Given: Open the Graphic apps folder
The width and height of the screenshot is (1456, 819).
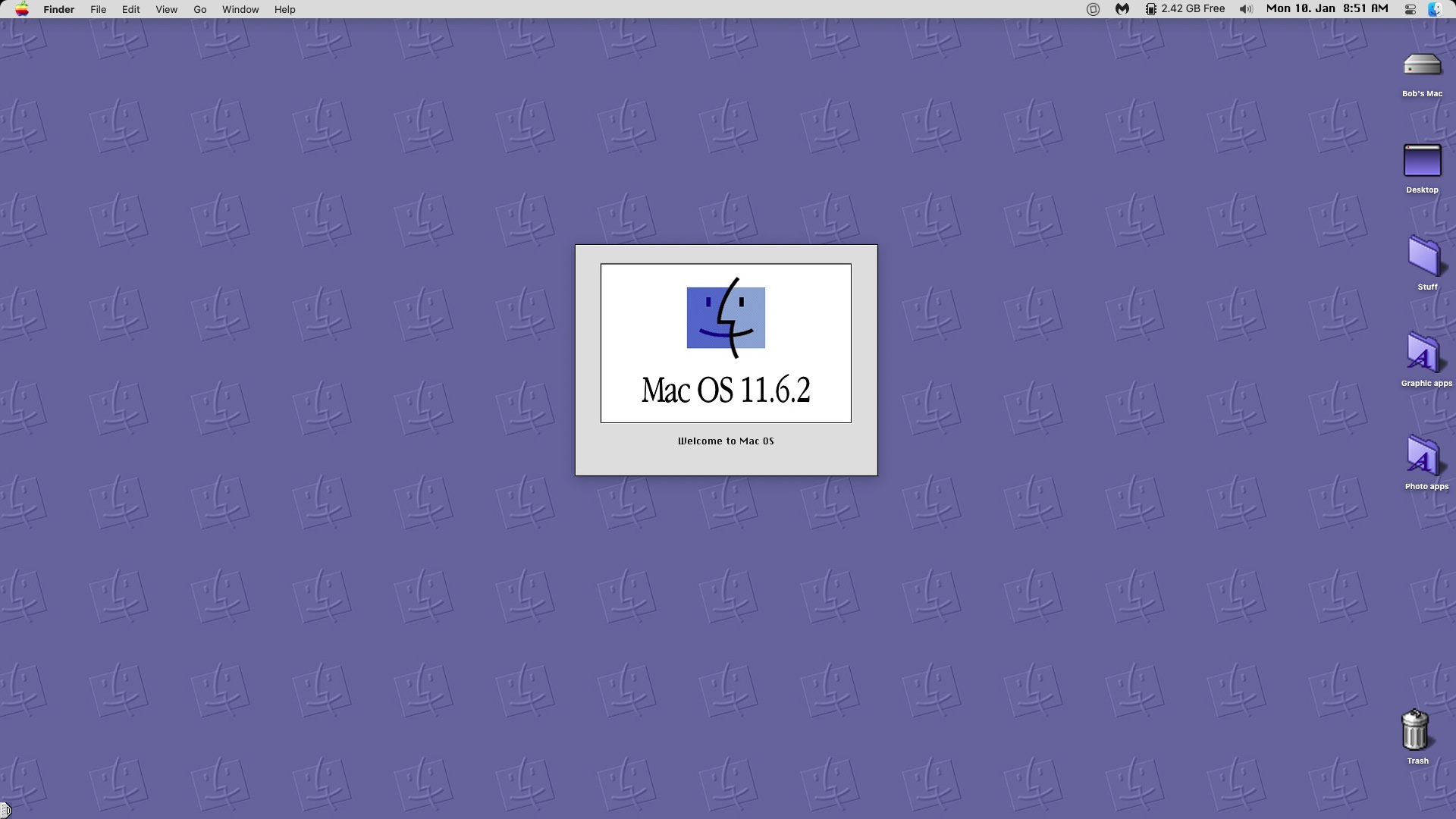Looking at the screenshot, I should coord(1423,354).
